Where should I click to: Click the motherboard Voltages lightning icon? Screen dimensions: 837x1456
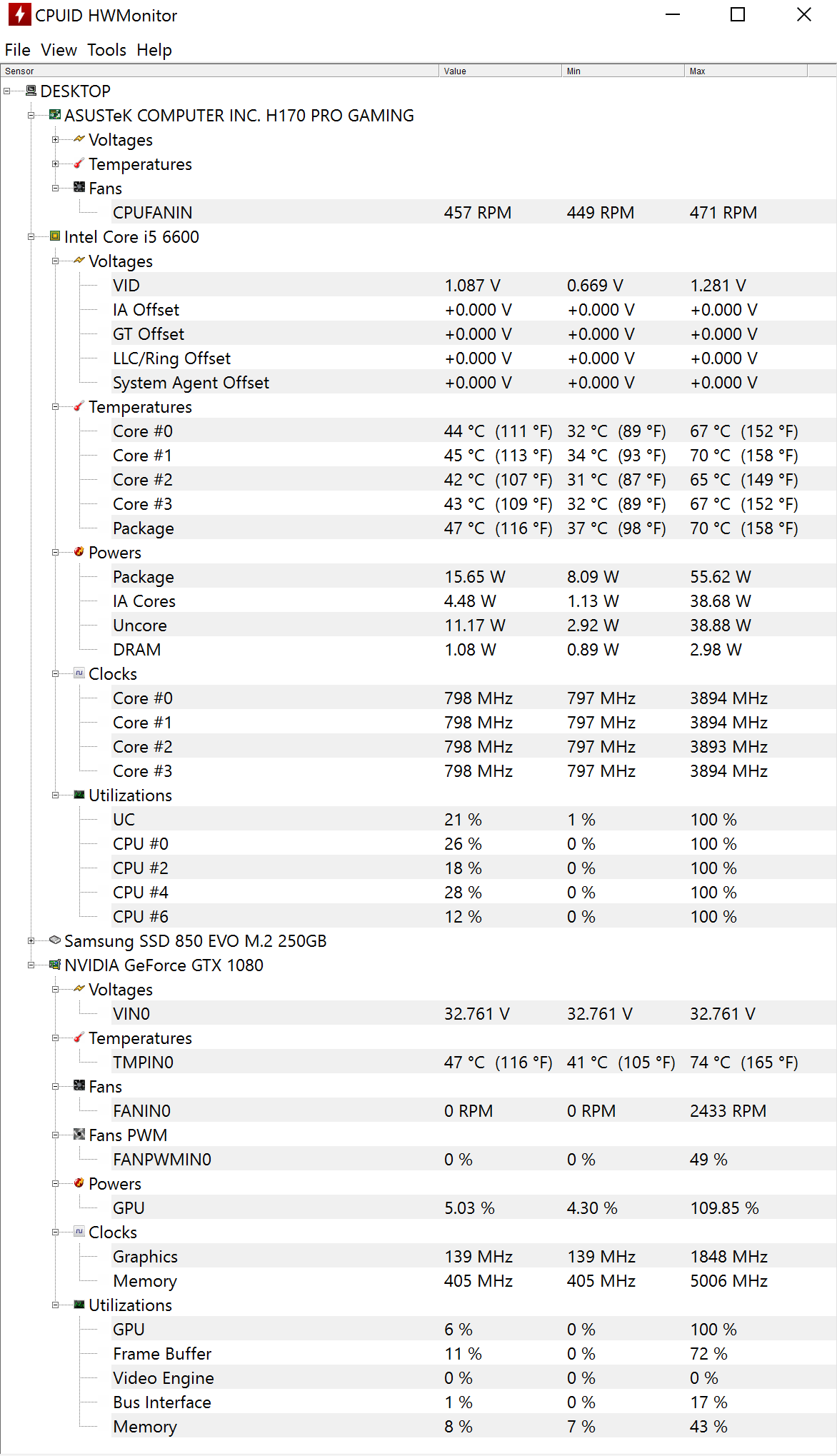tap(79, 139)
